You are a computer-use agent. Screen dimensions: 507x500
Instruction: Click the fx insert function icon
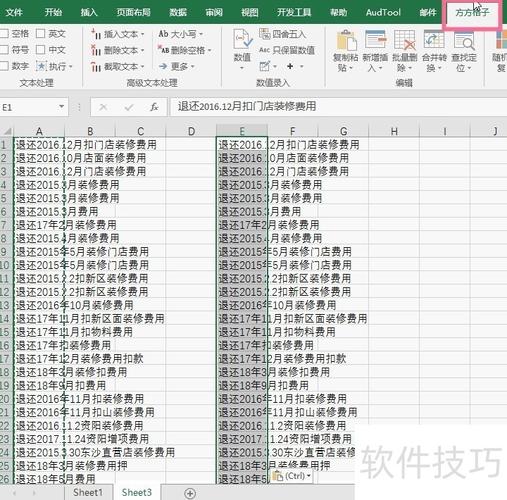coord(154,107)
